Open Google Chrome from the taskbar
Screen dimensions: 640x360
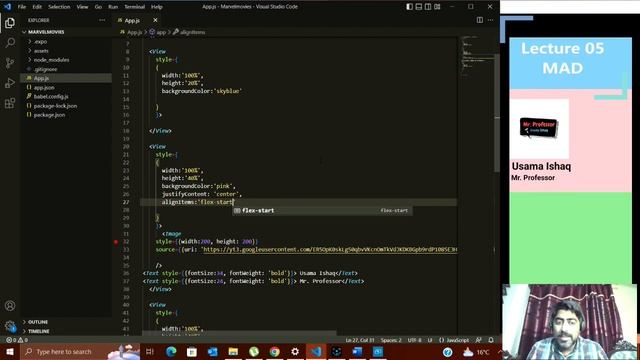coord(274,352)
